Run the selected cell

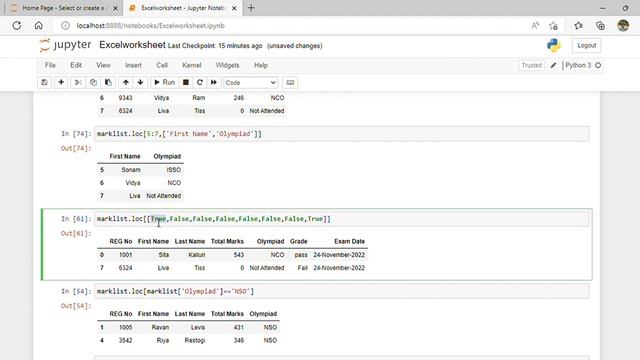[x=164, y=82]
